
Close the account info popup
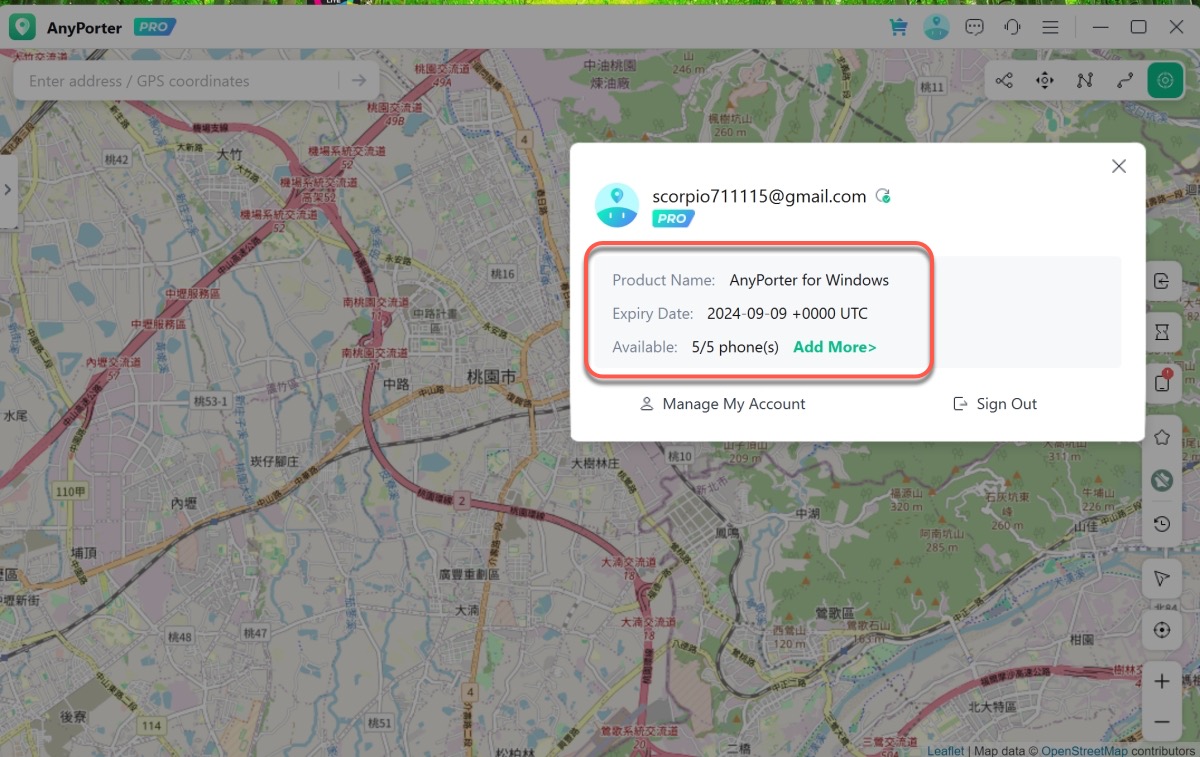(1119, 167)
